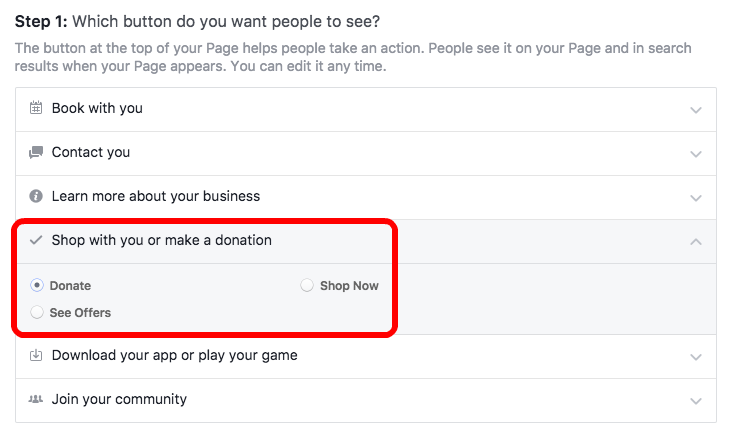Image resolution: width=734 pixels, height=436 pixels.
Task: Expand the Download your app chevron
Action: [x=696, y=357]
